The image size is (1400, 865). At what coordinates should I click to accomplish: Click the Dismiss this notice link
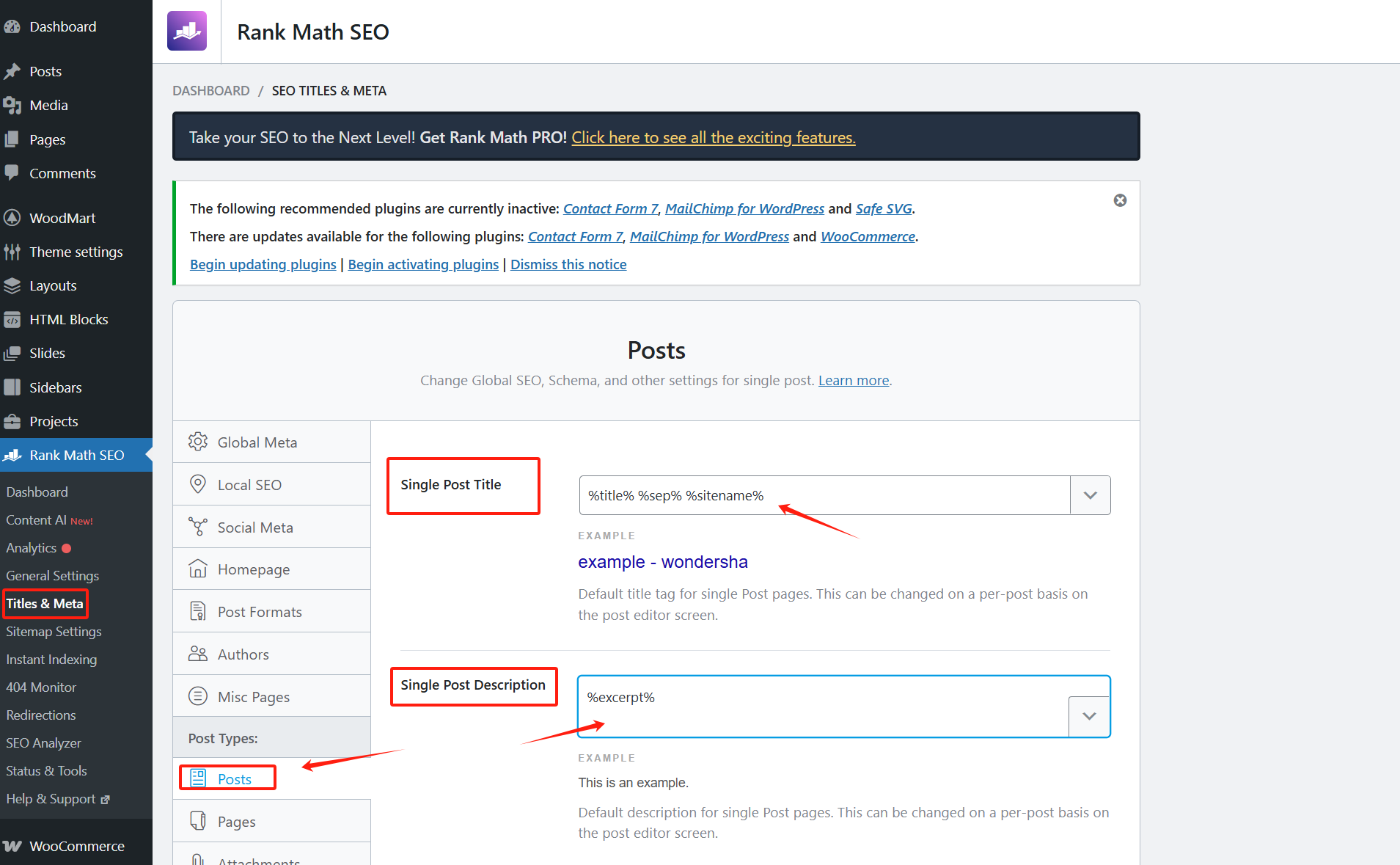tap(568, 264)
